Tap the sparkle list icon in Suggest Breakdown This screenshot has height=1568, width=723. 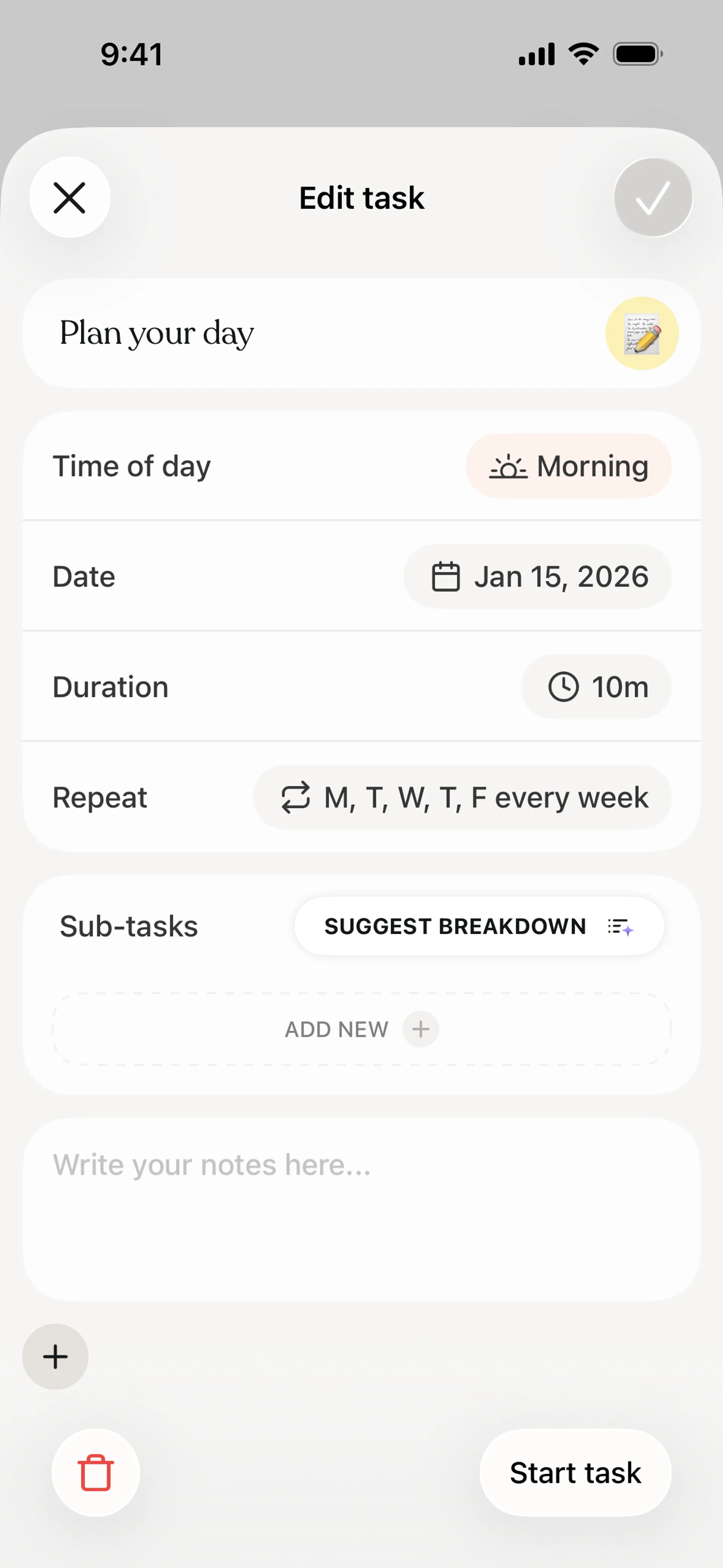620,927
